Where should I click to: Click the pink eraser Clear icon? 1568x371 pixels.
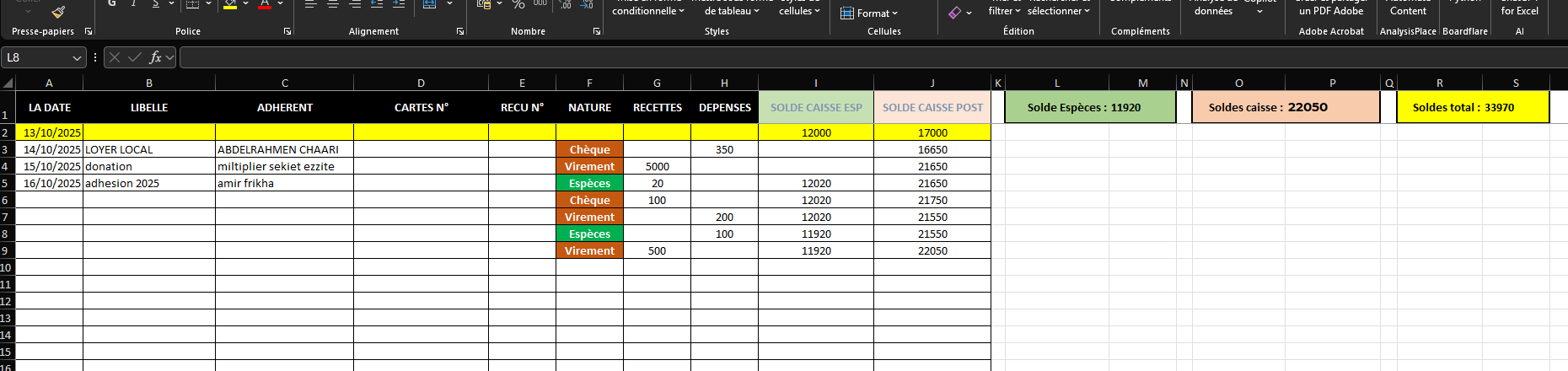954,13
